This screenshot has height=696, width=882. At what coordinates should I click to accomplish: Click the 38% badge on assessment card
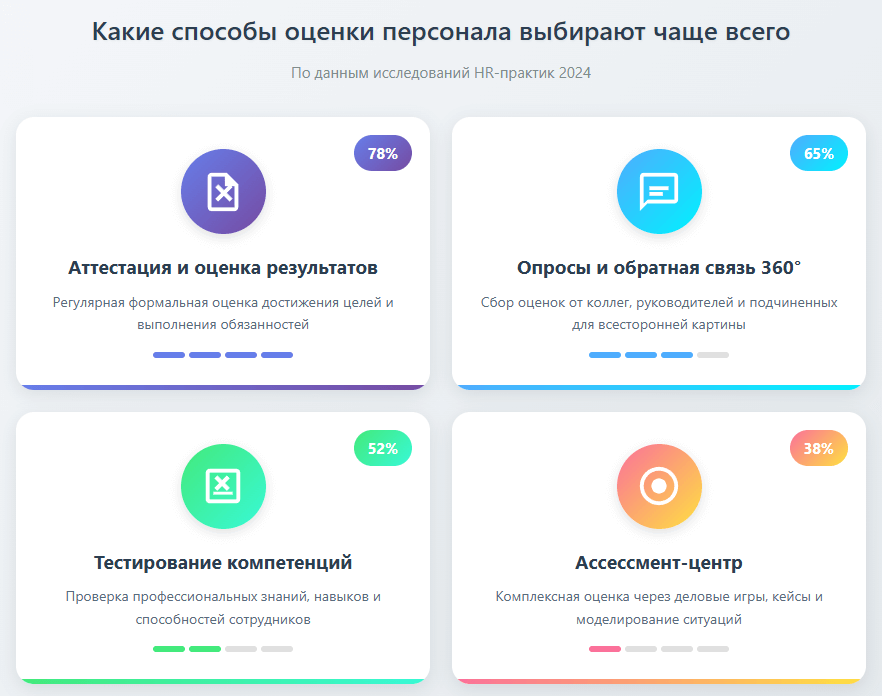(x=818, y=449)
